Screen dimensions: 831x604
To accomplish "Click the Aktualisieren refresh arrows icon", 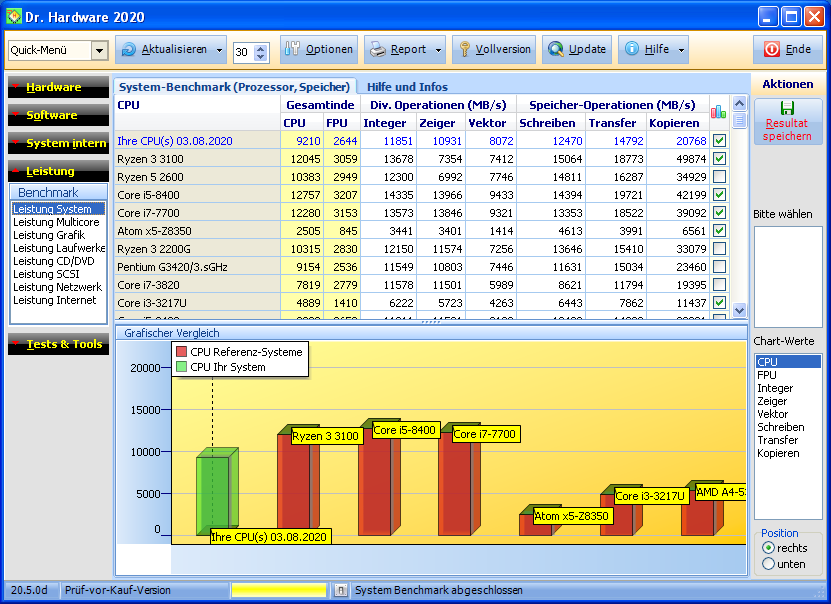I will (128, 49).
